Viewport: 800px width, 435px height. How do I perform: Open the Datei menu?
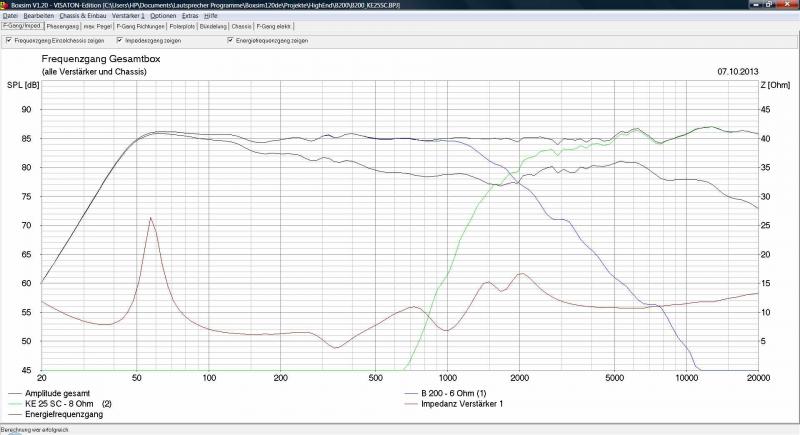pos(10,16)
